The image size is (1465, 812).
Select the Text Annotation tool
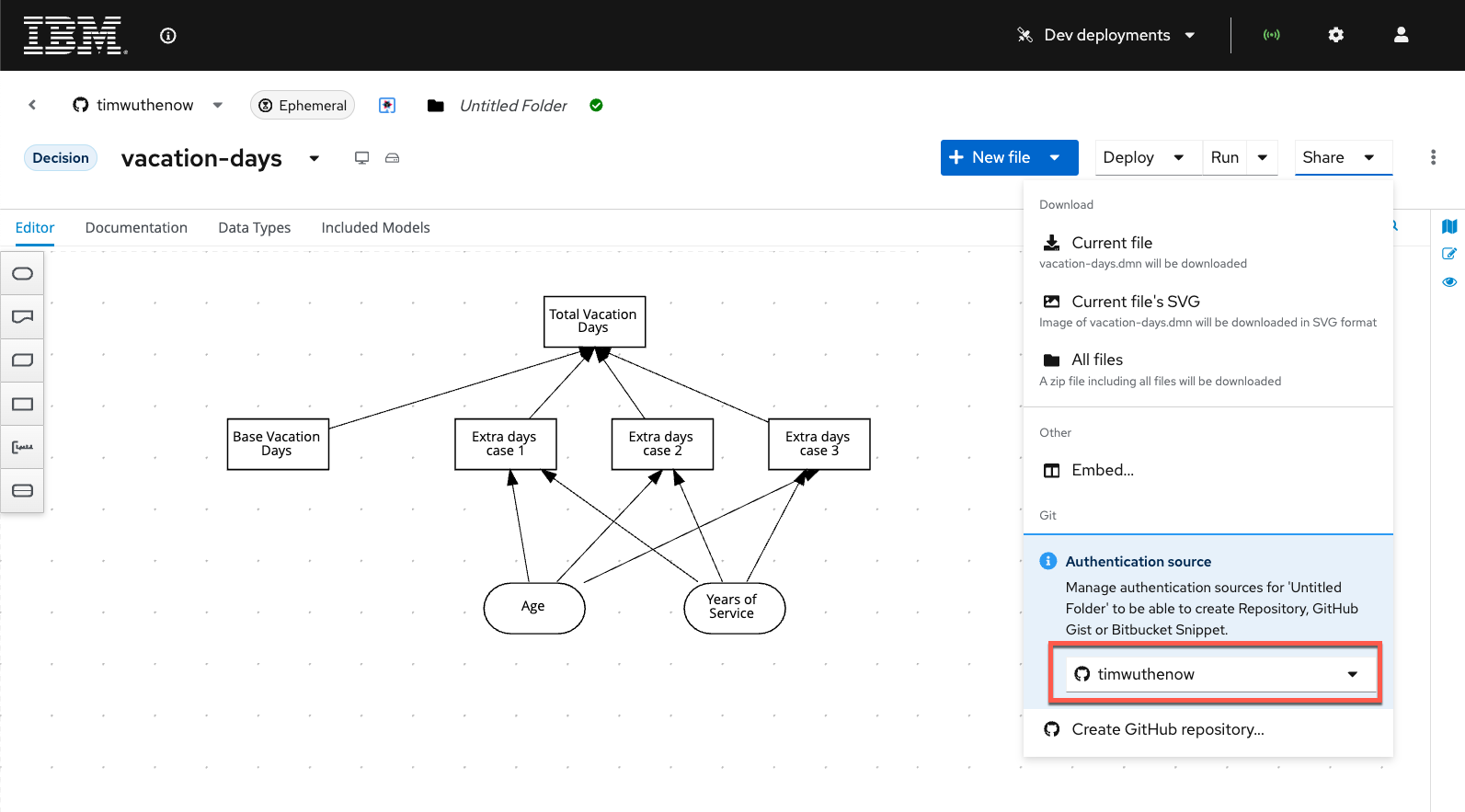[x=22, y=447]
